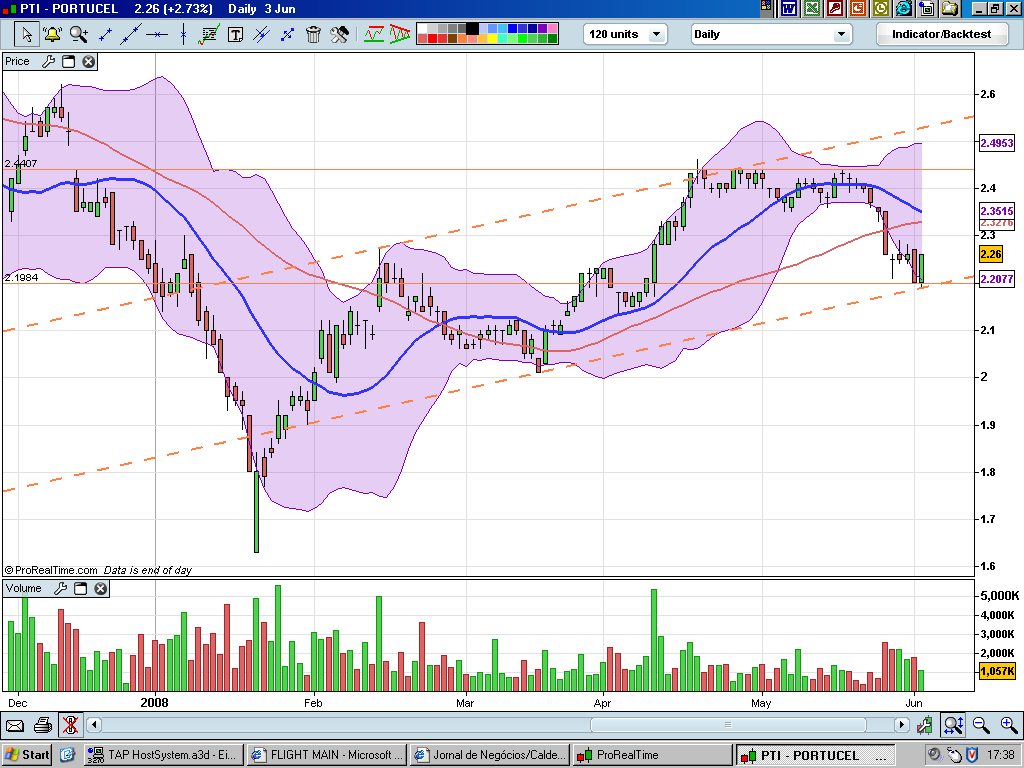
Task: Click the moving average value 2.3515
Action: pyautogui.click(x=997, y=211)
